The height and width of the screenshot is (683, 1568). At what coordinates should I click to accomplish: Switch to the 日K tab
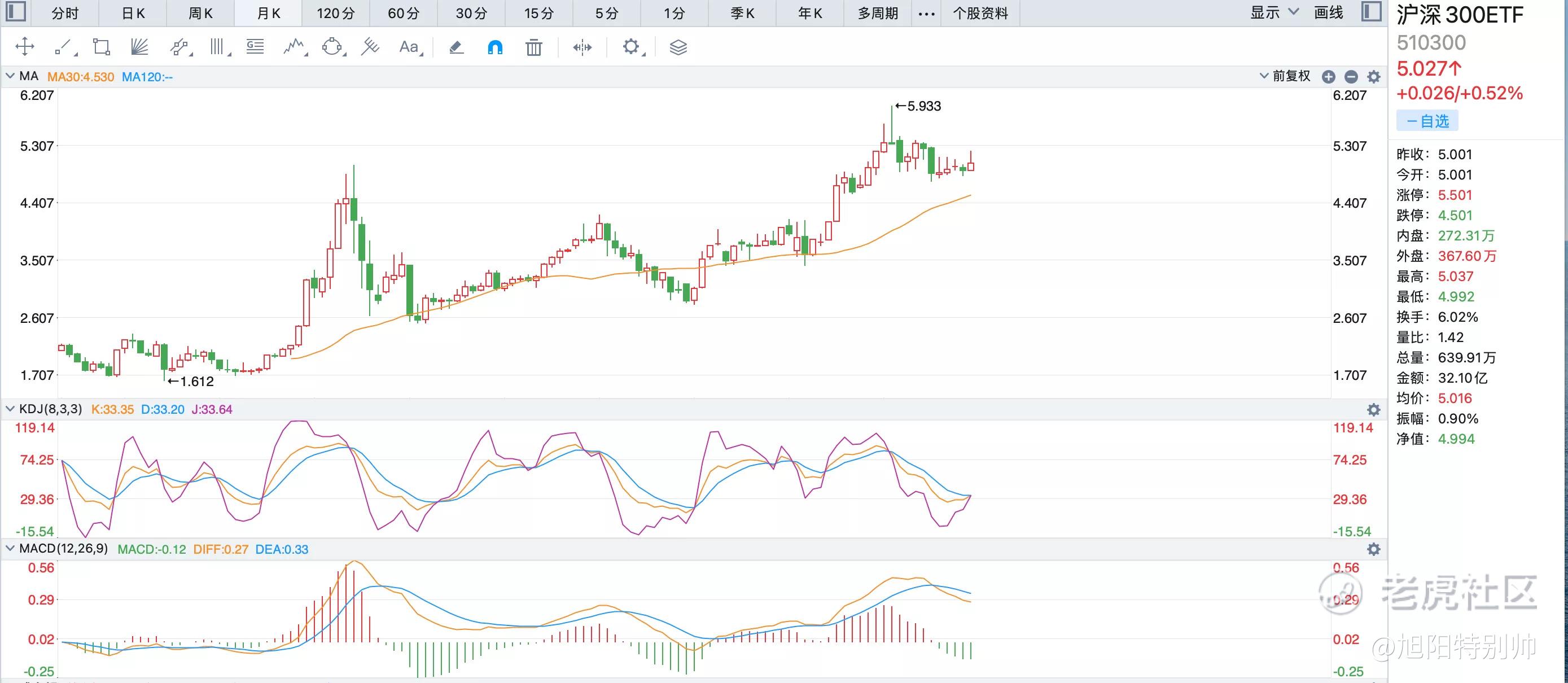pos(133,13)
